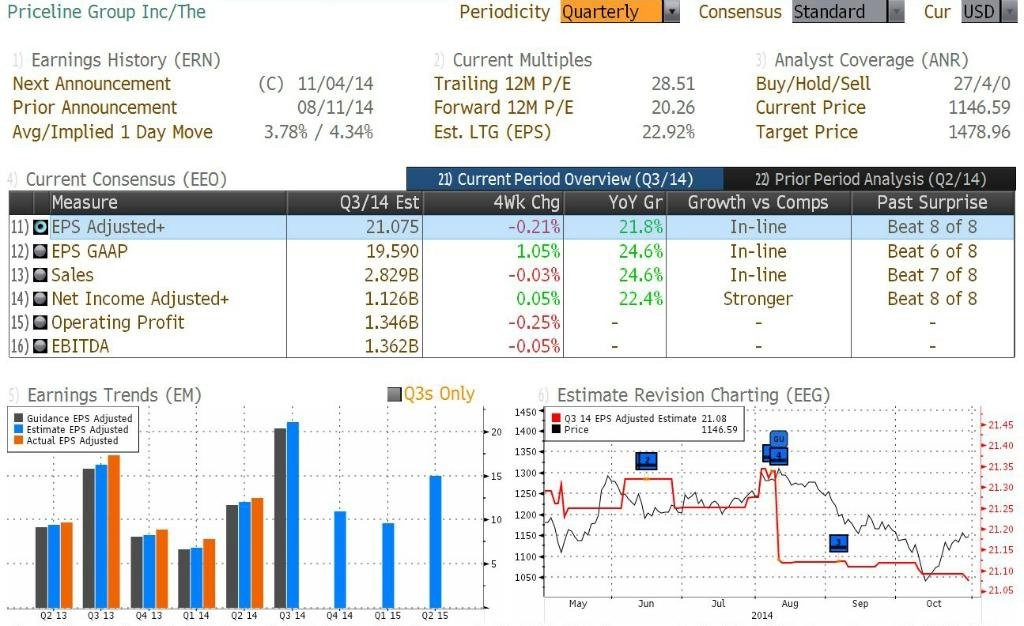Screen dimensions: 1024x626
Task: Click the Operating Profit estimate 1.346B
Action: pos(391,322)
